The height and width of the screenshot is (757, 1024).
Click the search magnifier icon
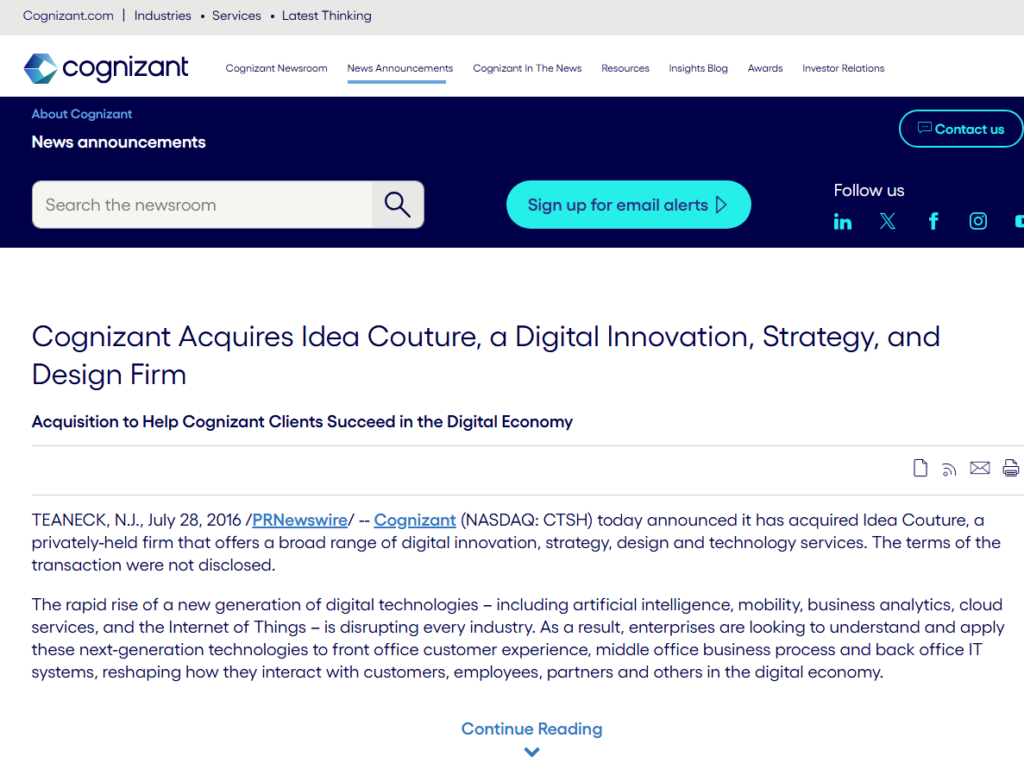[397, 204]
